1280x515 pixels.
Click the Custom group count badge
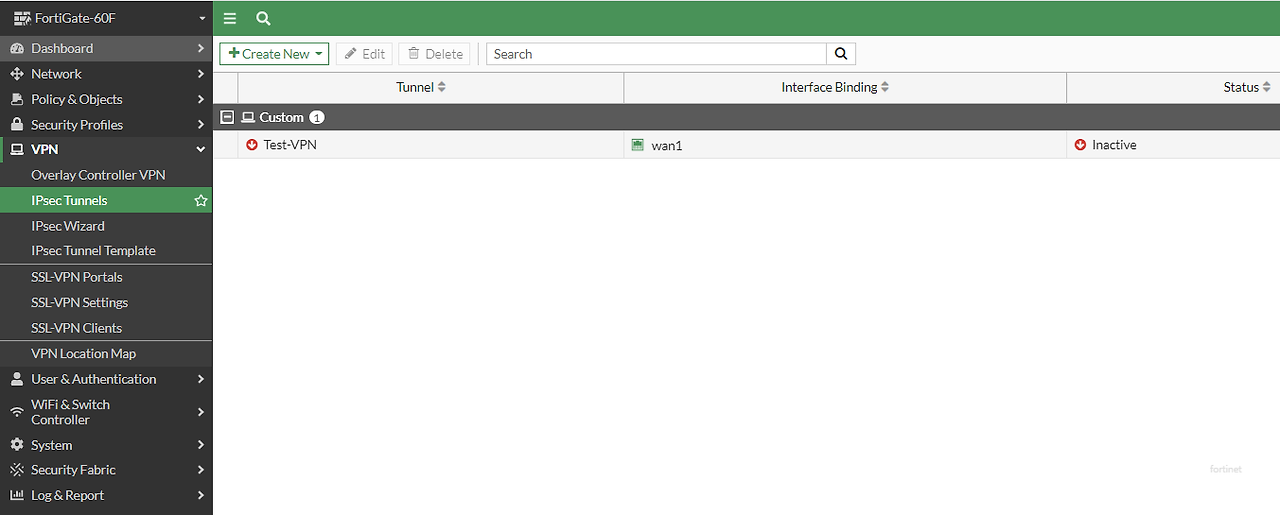point(317,117)
